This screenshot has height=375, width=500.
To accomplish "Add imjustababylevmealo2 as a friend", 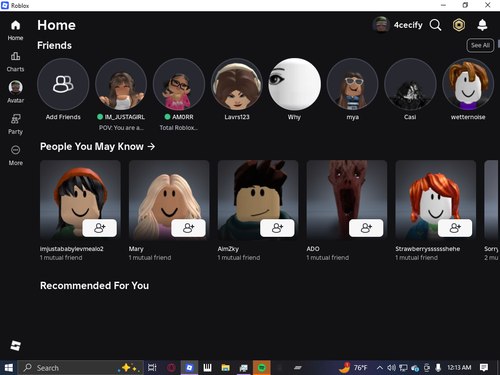I will [x=99, y=228].
